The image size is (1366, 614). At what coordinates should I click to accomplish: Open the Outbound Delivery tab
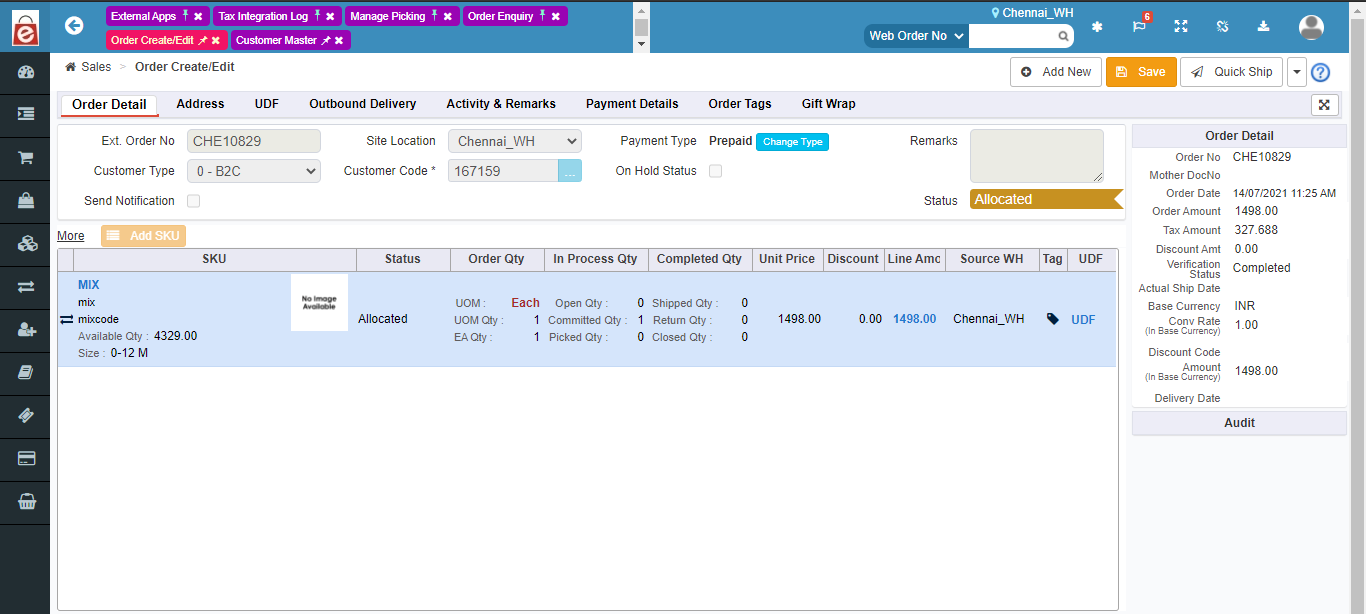click(x=362, y=104)
